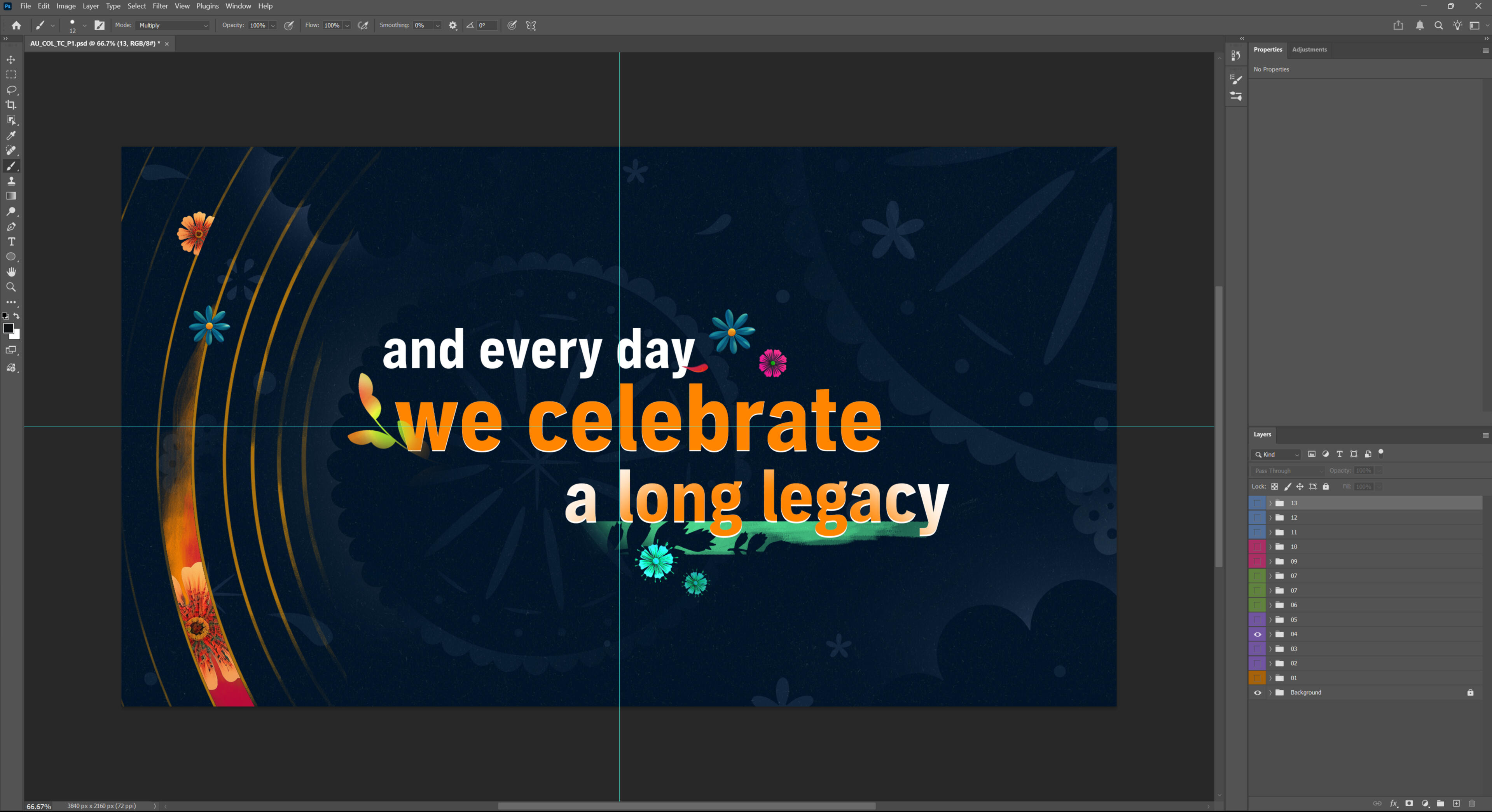
Task: Create a new group with folder icon
Action: pyautogui.click(x=1440, y=803)
